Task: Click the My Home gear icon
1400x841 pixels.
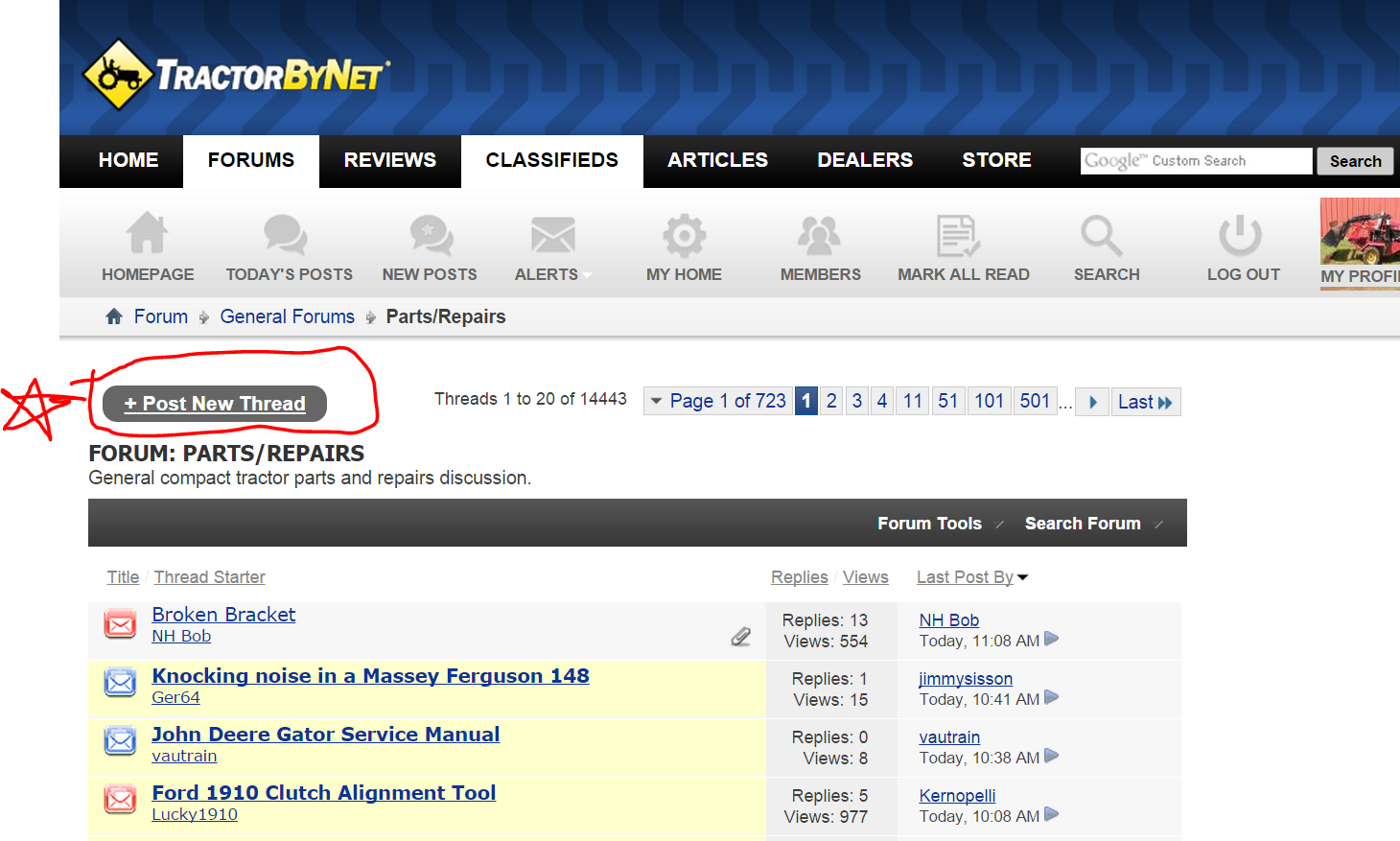Action: (684, 235)
